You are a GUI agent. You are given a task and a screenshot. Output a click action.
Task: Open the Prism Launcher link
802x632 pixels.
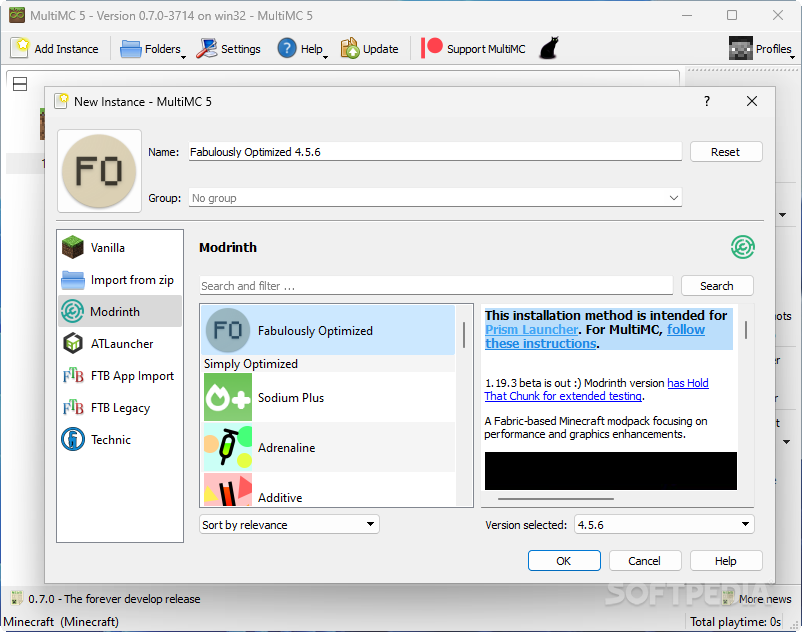click(531, 330)
